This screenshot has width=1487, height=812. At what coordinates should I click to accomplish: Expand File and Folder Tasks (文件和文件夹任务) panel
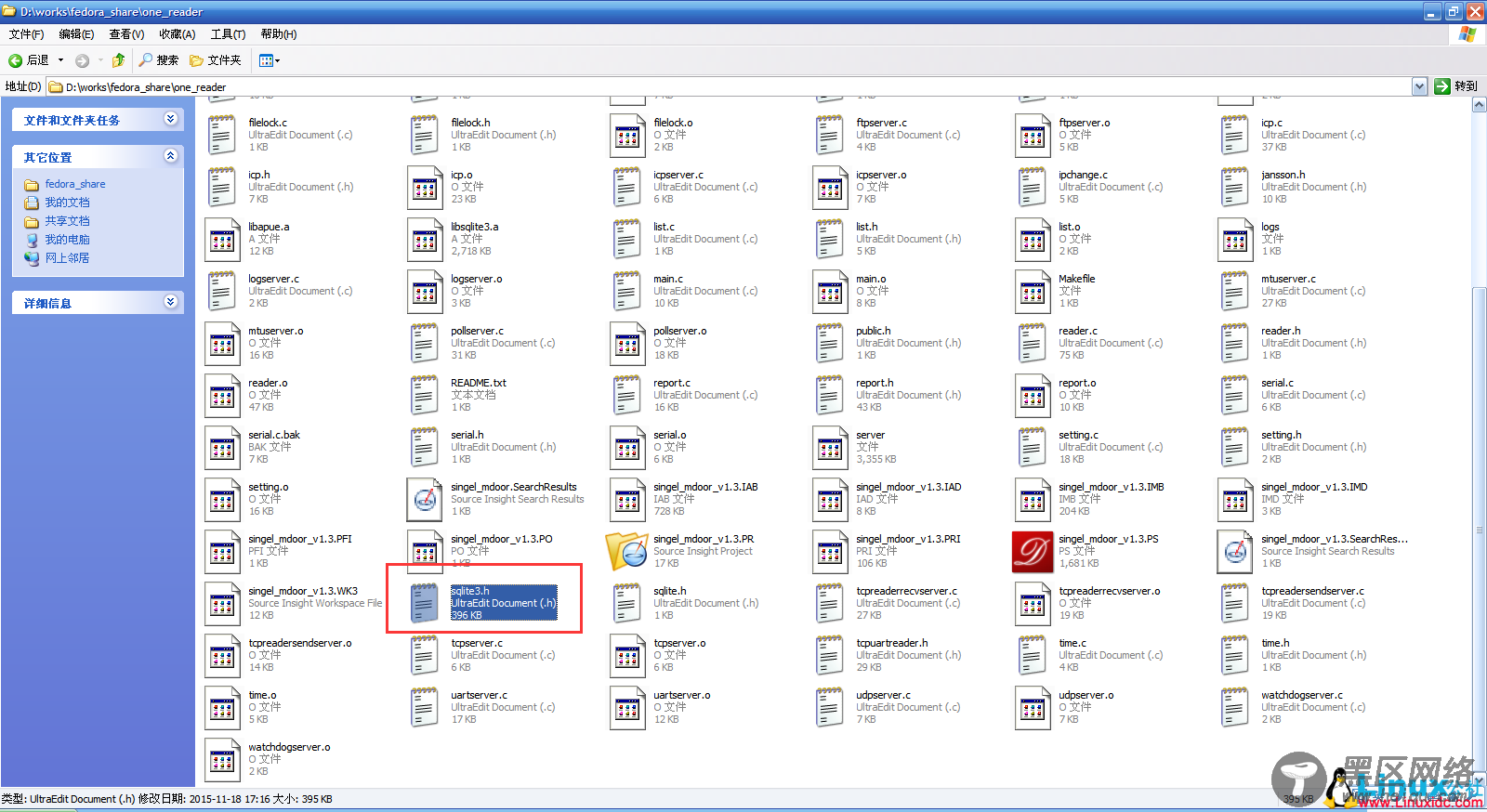click(x=170, y=119)
